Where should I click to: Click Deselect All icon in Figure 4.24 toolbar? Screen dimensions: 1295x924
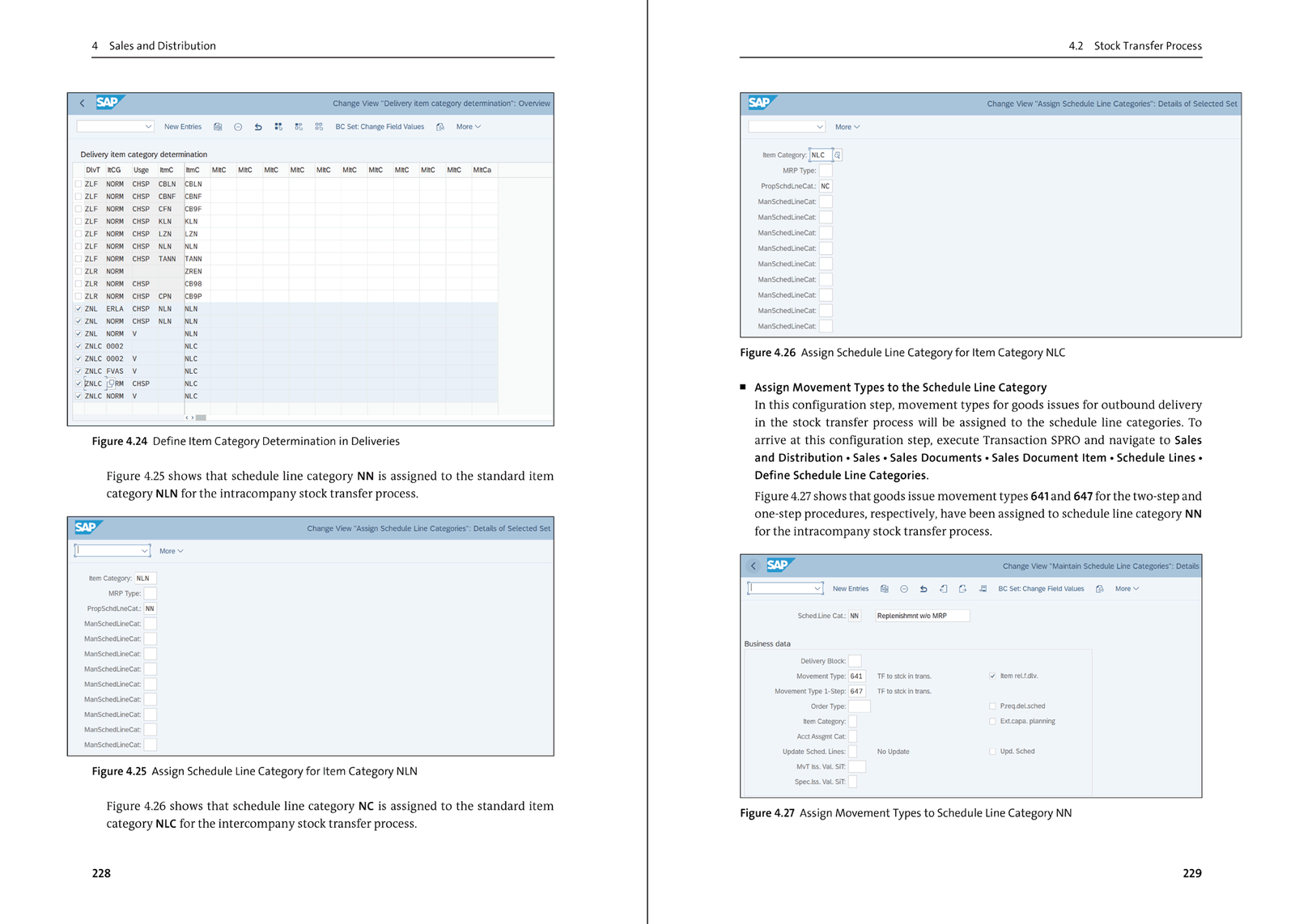click(319, 127)
